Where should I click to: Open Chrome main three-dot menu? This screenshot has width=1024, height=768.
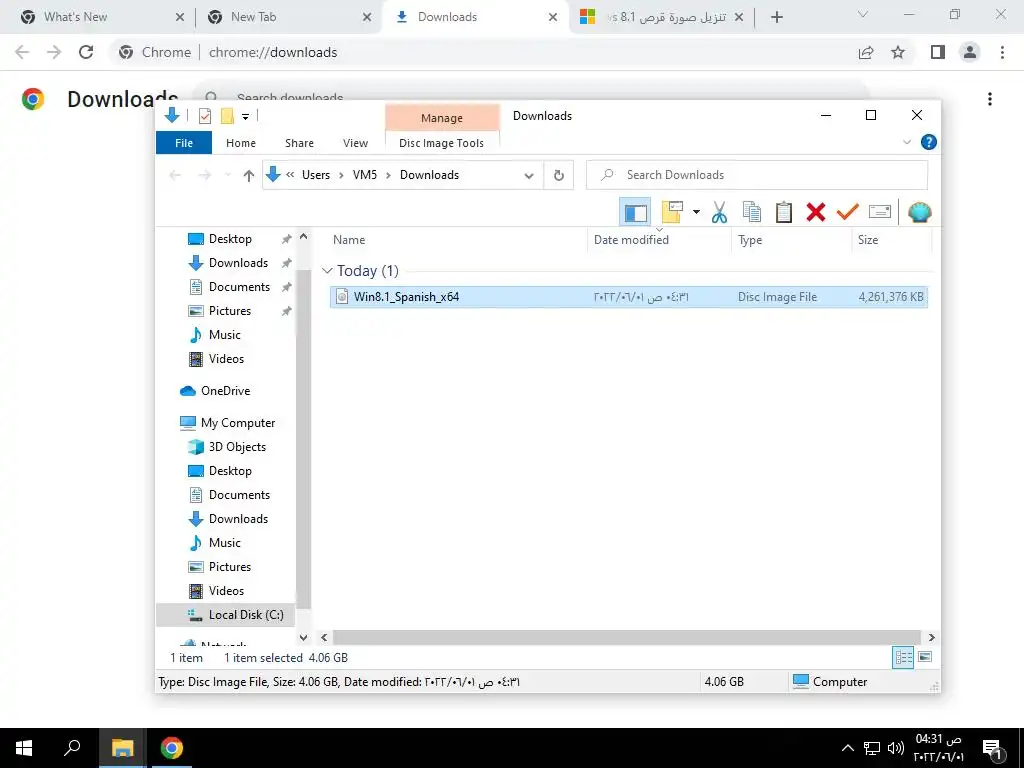pyautogui.click(x=1002, y=52)
